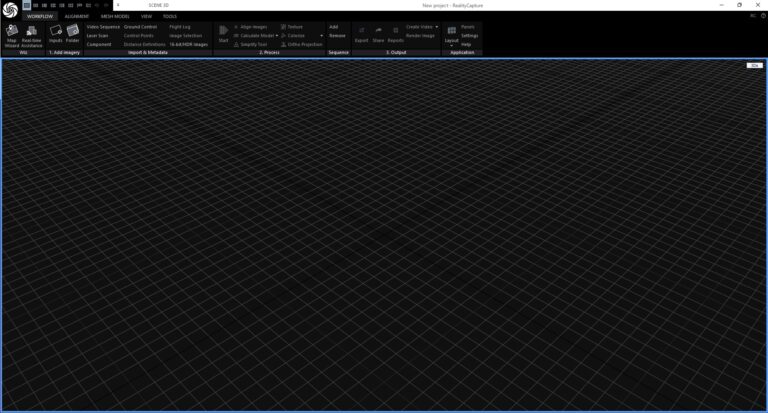The height and width of the screenshot is (413, 768).
Task: Click the Inputs icon to add images
Action: [x=56, y=35]
